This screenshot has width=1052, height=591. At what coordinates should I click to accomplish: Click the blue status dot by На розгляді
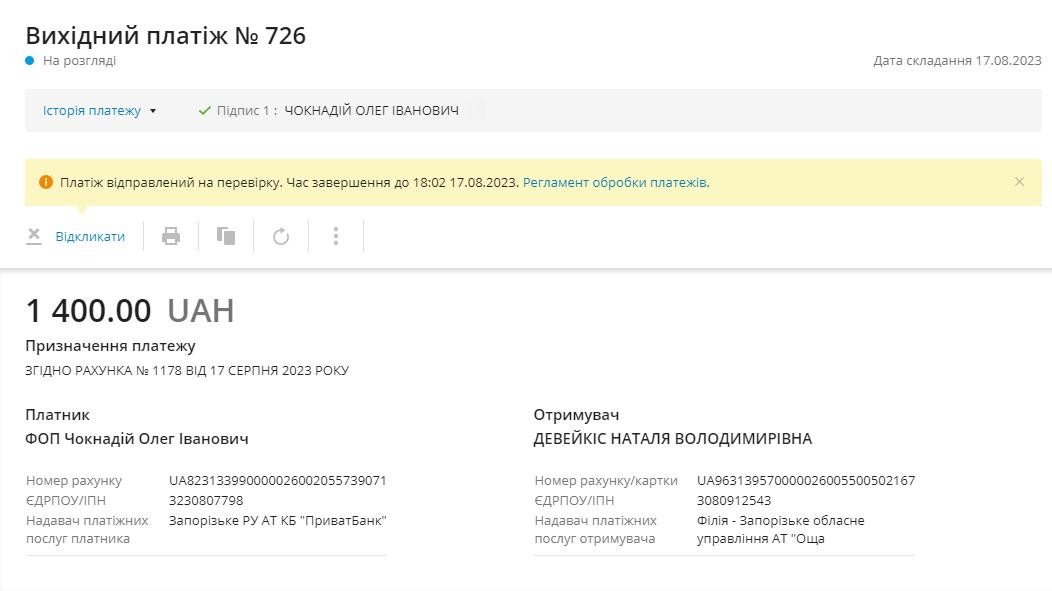[30, 61]
